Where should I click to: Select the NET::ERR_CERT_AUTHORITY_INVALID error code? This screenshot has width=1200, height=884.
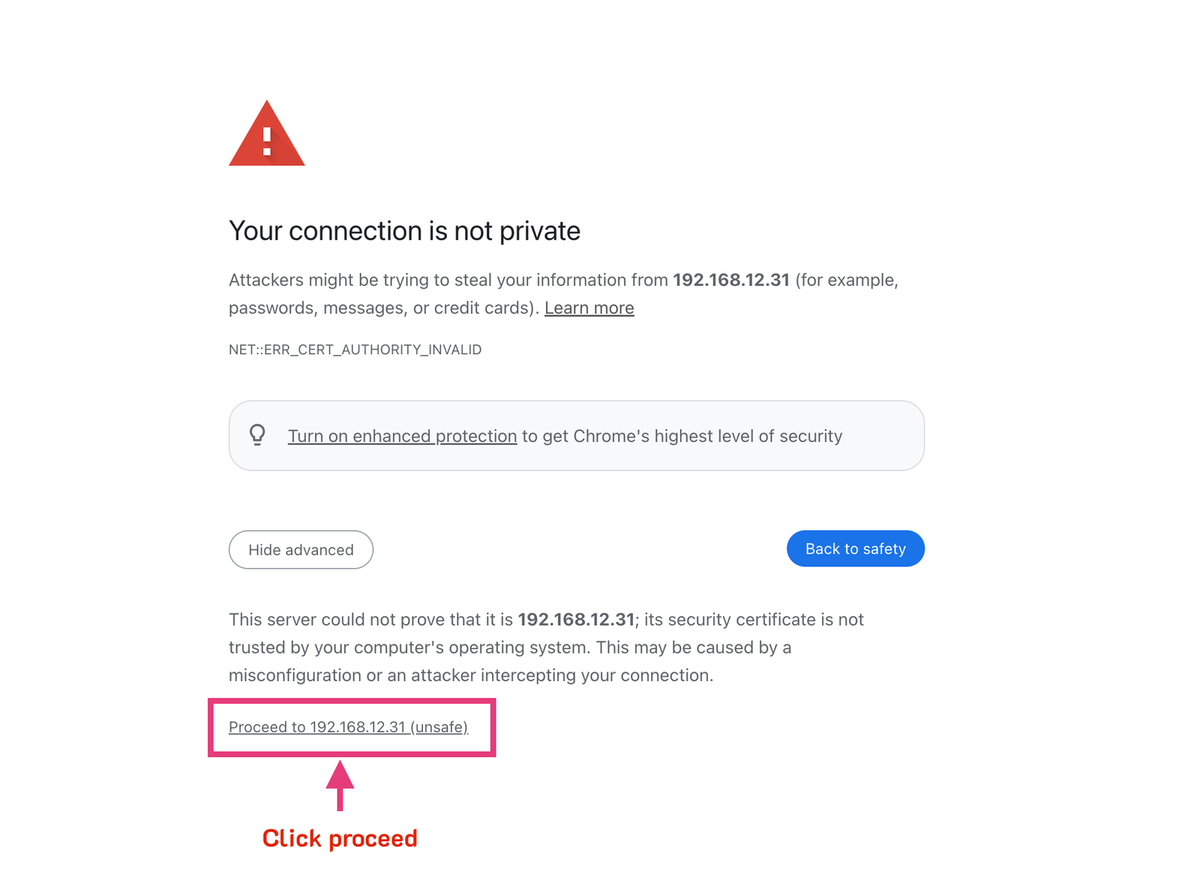(x=355, y=350)
